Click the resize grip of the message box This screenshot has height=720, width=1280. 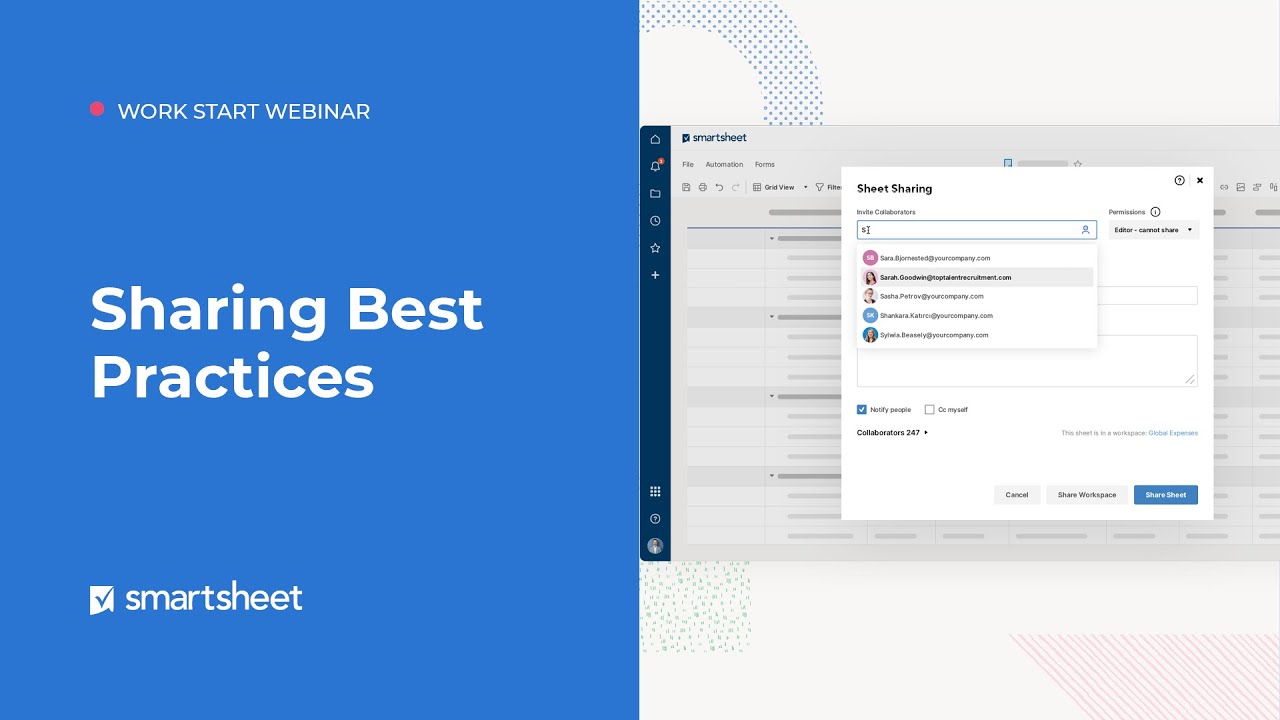tap(1190, 379)
